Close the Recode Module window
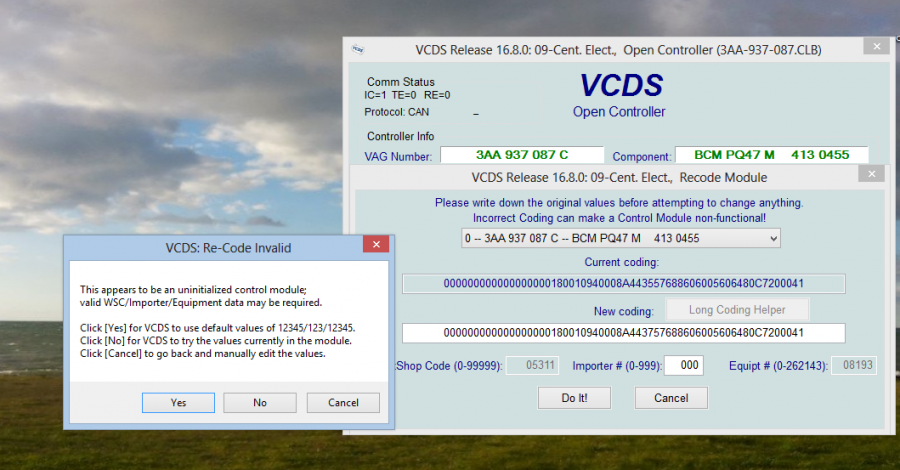Viewport: 900px width, 470px height. click(x=872, y=174)
